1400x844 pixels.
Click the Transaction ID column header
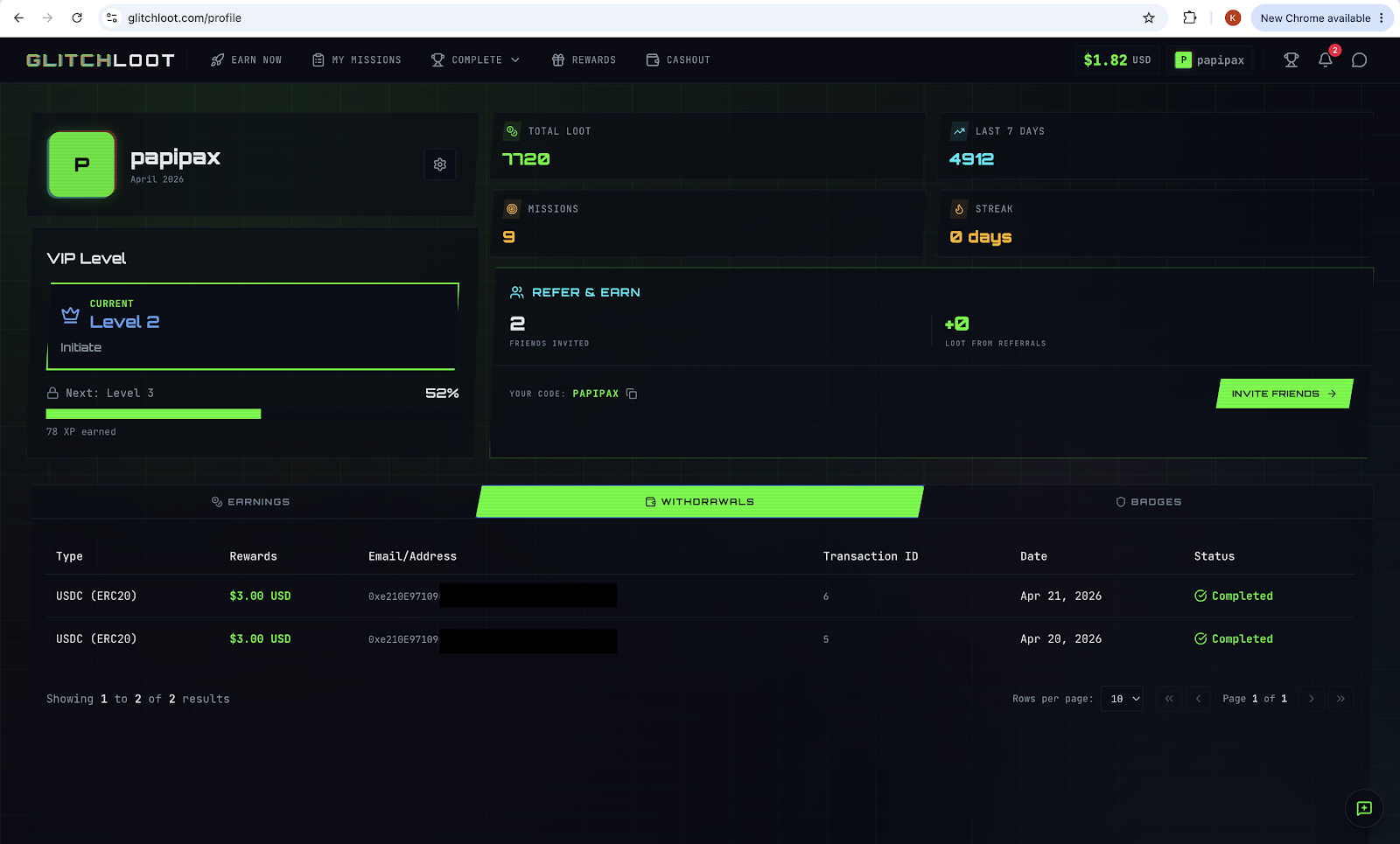pos(871,556)
